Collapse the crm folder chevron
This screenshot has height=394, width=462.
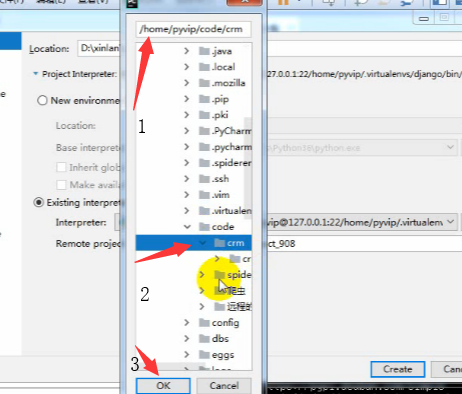tap(202, 243)
